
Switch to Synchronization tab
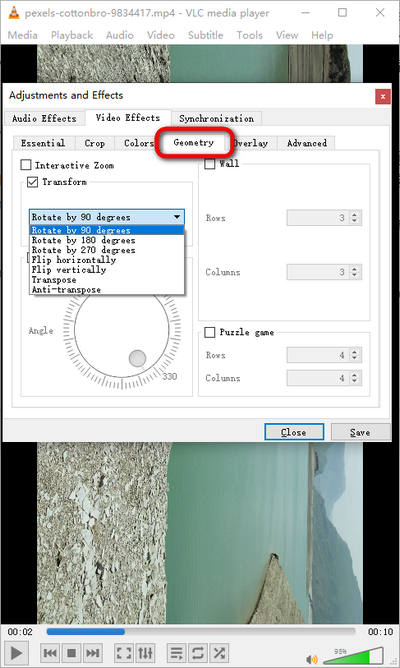[216, 118]
